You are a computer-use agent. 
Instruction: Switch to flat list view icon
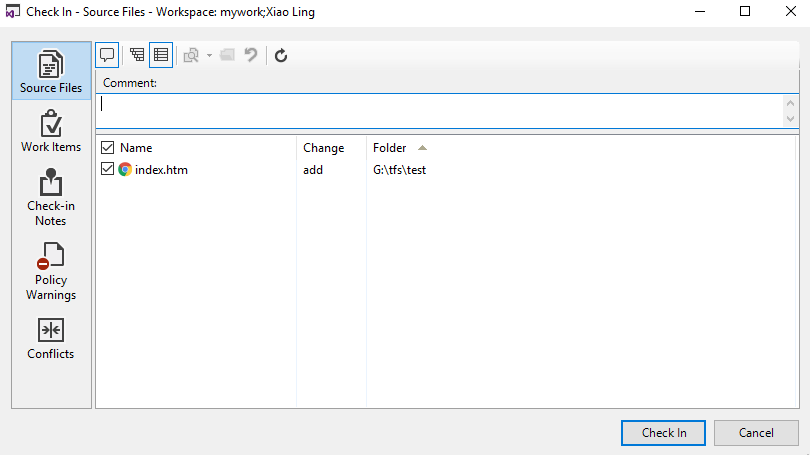[x=161, y=55]
